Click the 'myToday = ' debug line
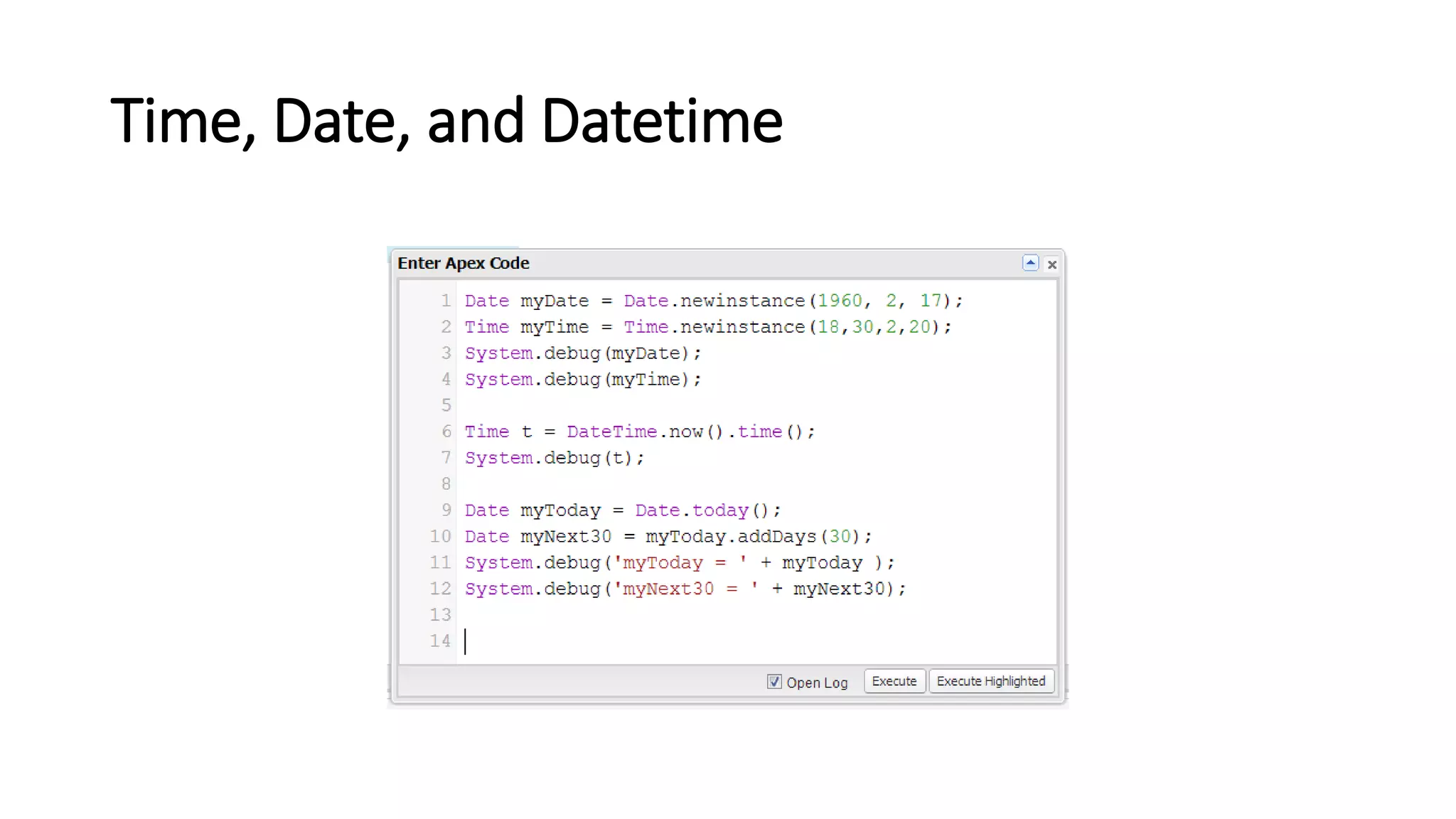1456x819 pixels. (x=679, y=563)
